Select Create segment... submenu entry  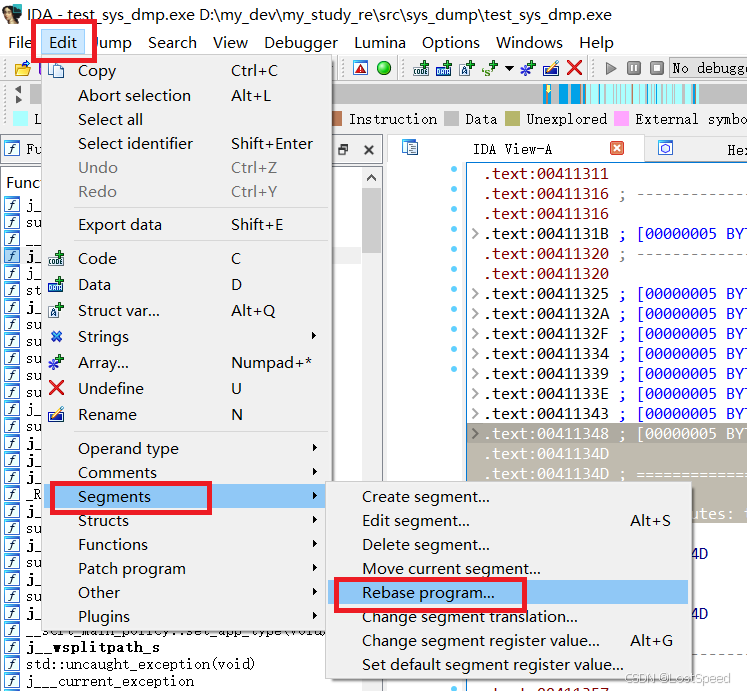(508, 497)
